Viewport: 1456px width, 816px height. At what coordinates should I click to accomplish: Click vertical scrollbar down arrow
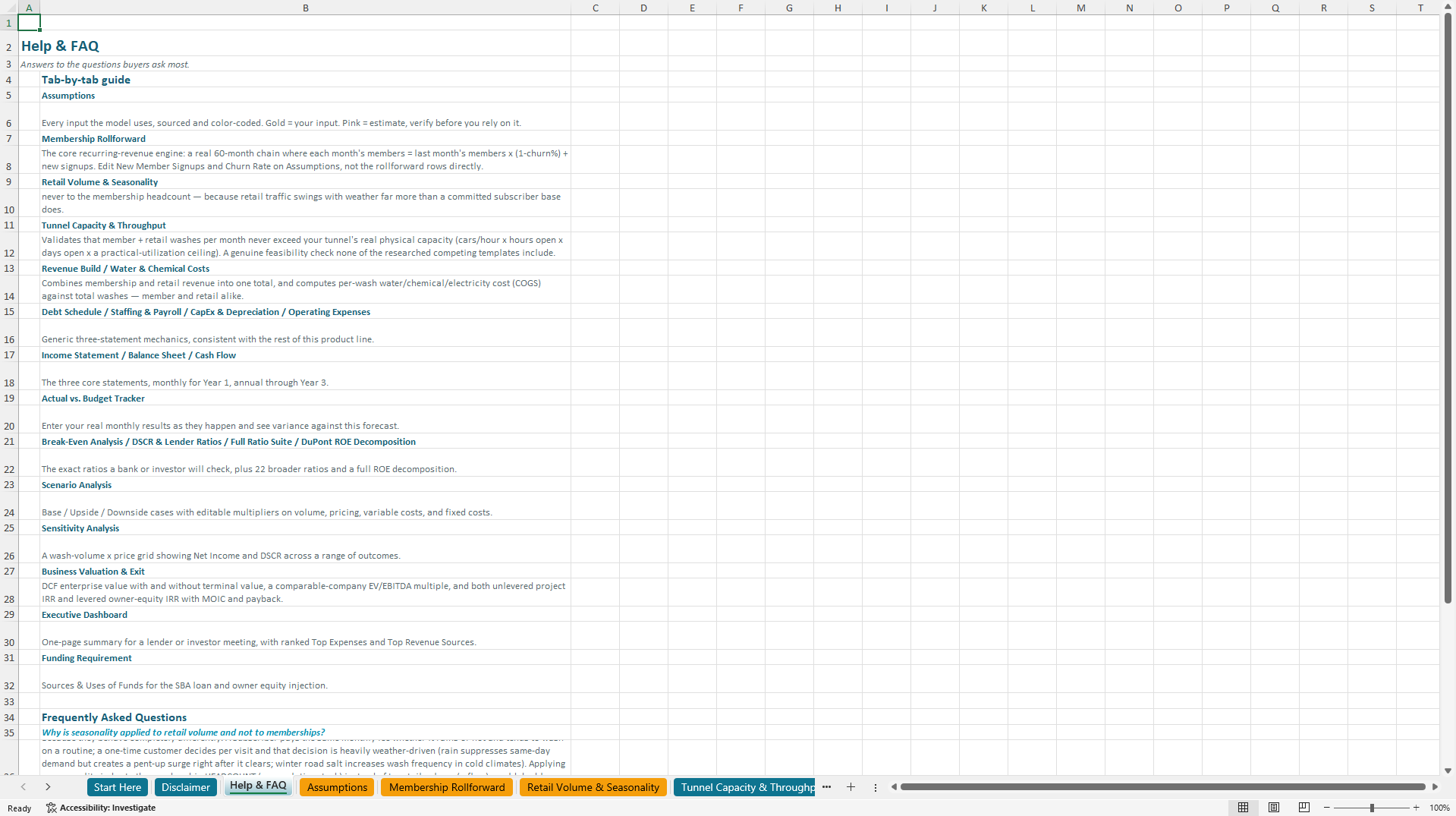click(1448, 770)
